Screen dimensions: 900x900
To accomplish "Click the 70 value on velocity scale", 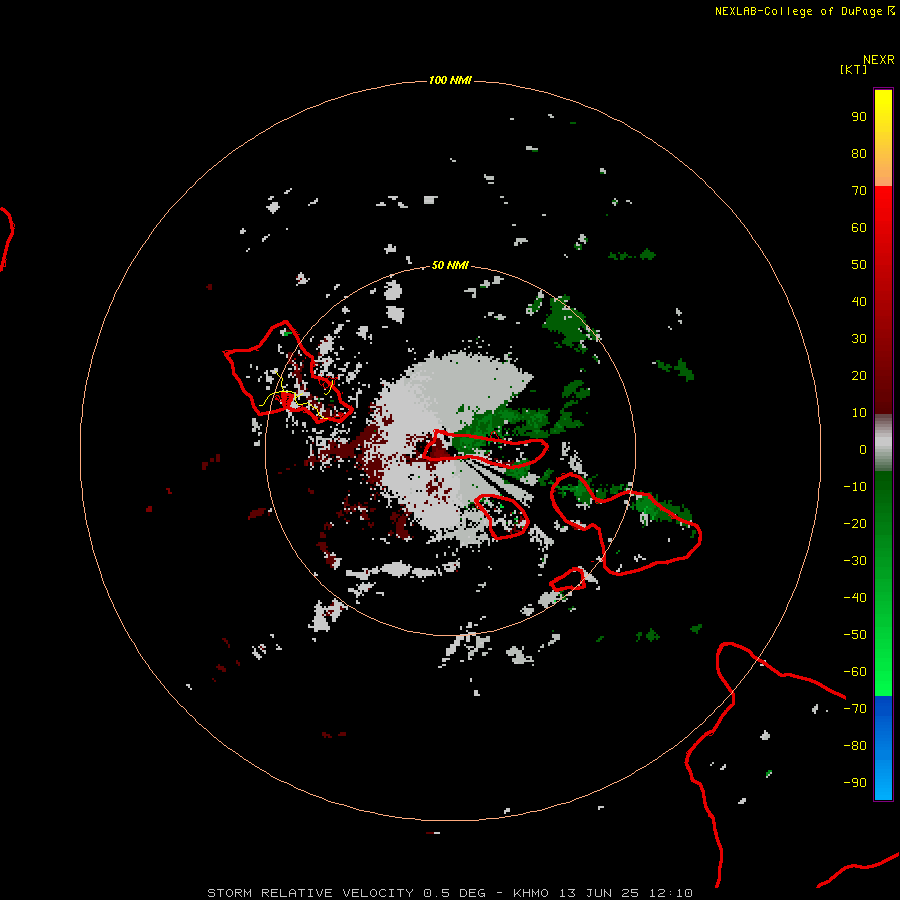I will pyautogui.click(x=859, y=191).
